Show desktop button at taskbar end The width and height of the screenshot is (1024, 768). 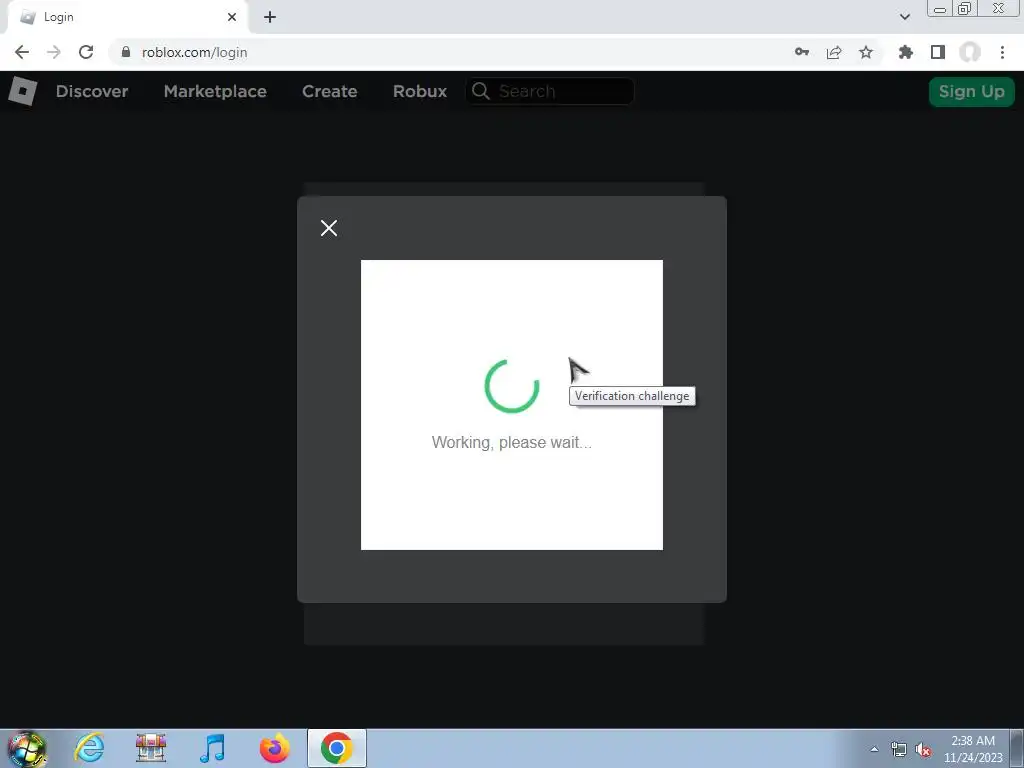click(x=1016, y=749)
